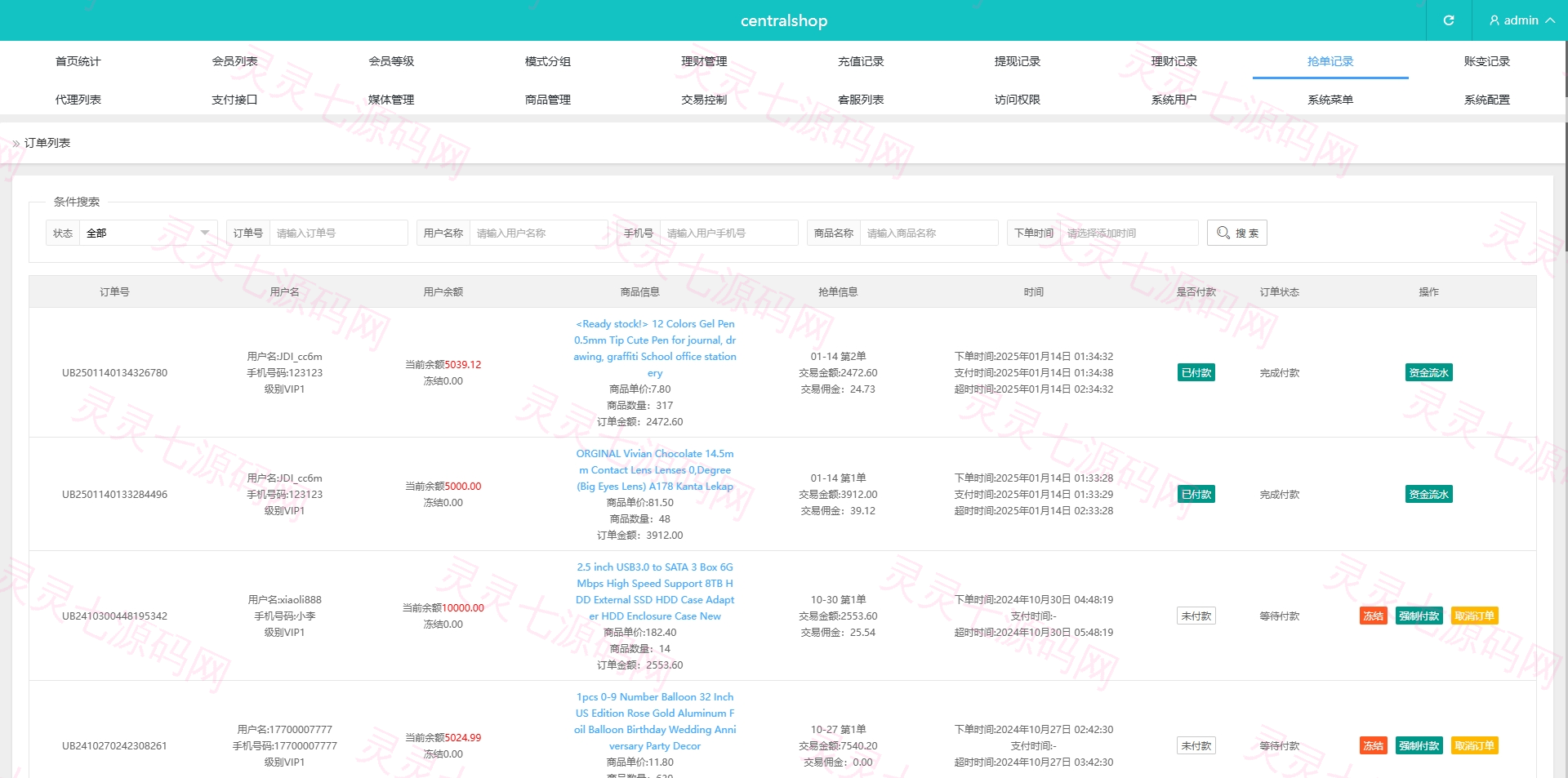Open 理财记录 menu
Viewport: 1568px width, 778px height.
click(1174, 61)
